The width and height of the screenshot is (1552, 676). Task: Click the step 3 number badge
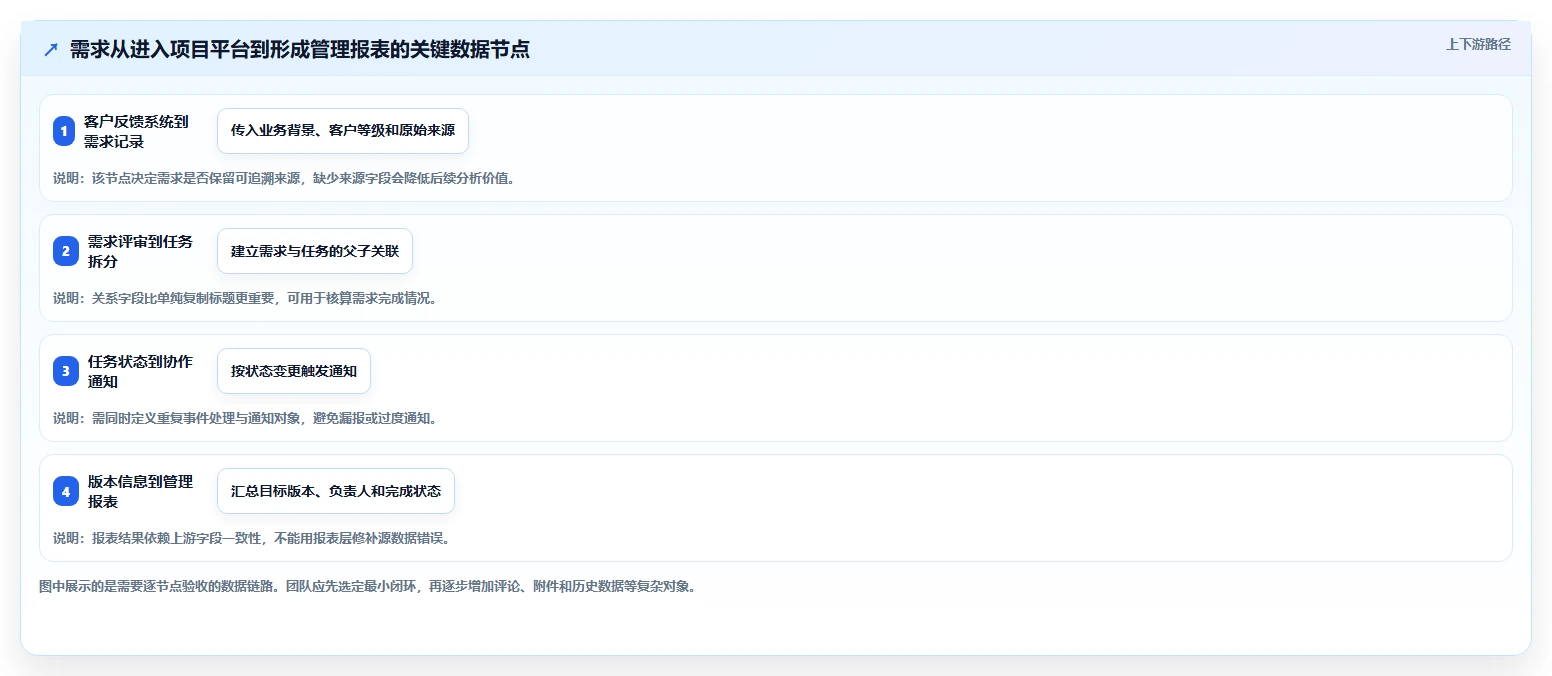click(x=65, y=371)
